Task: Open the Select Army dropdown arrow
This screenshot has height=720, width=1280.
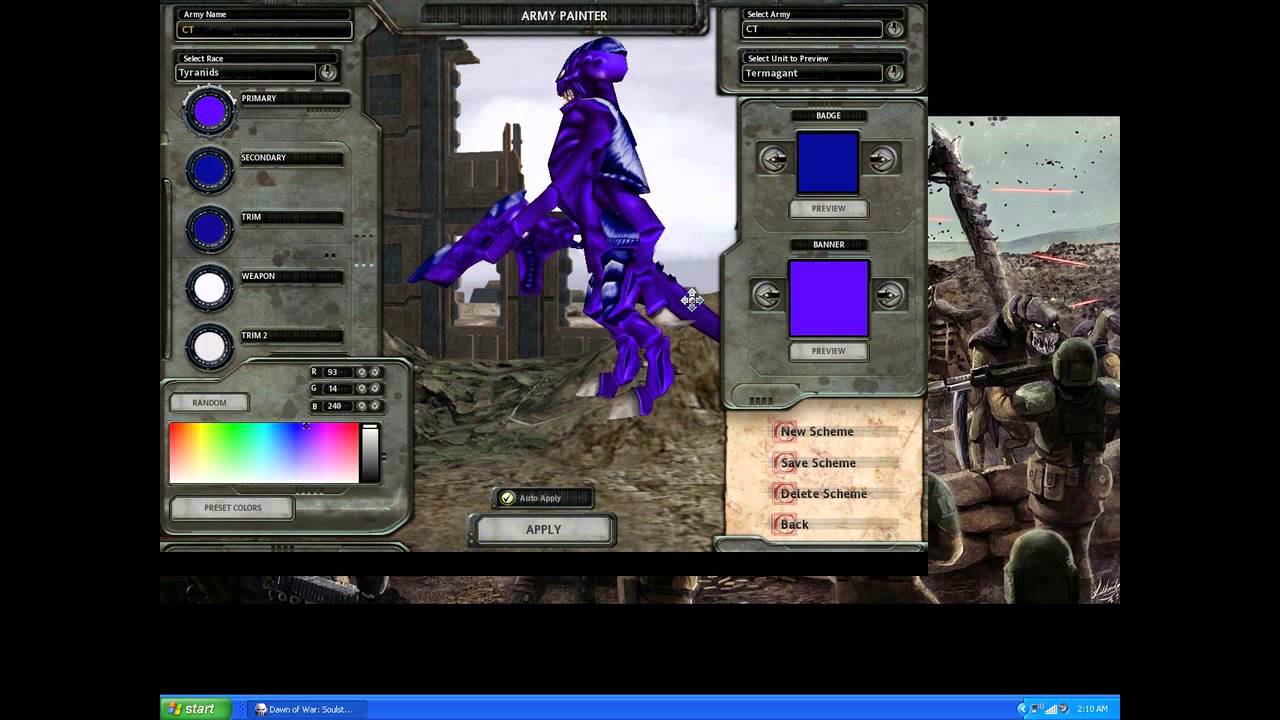Action: click(894, 29)
